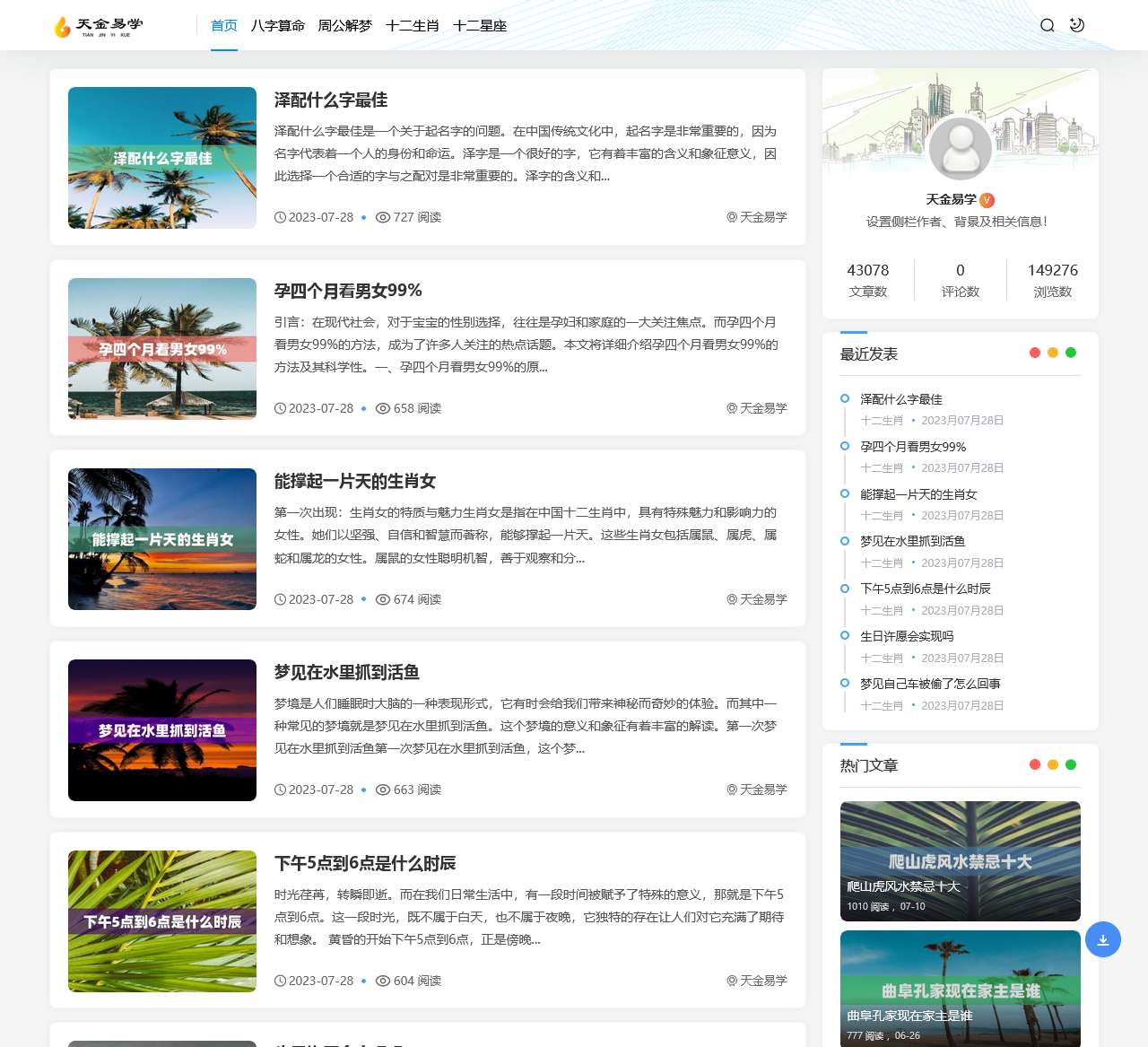The height and width of the screenshot is (1047, 1148).
Task: Click the eye icon for 727 阅读
Action: point(383,217)
